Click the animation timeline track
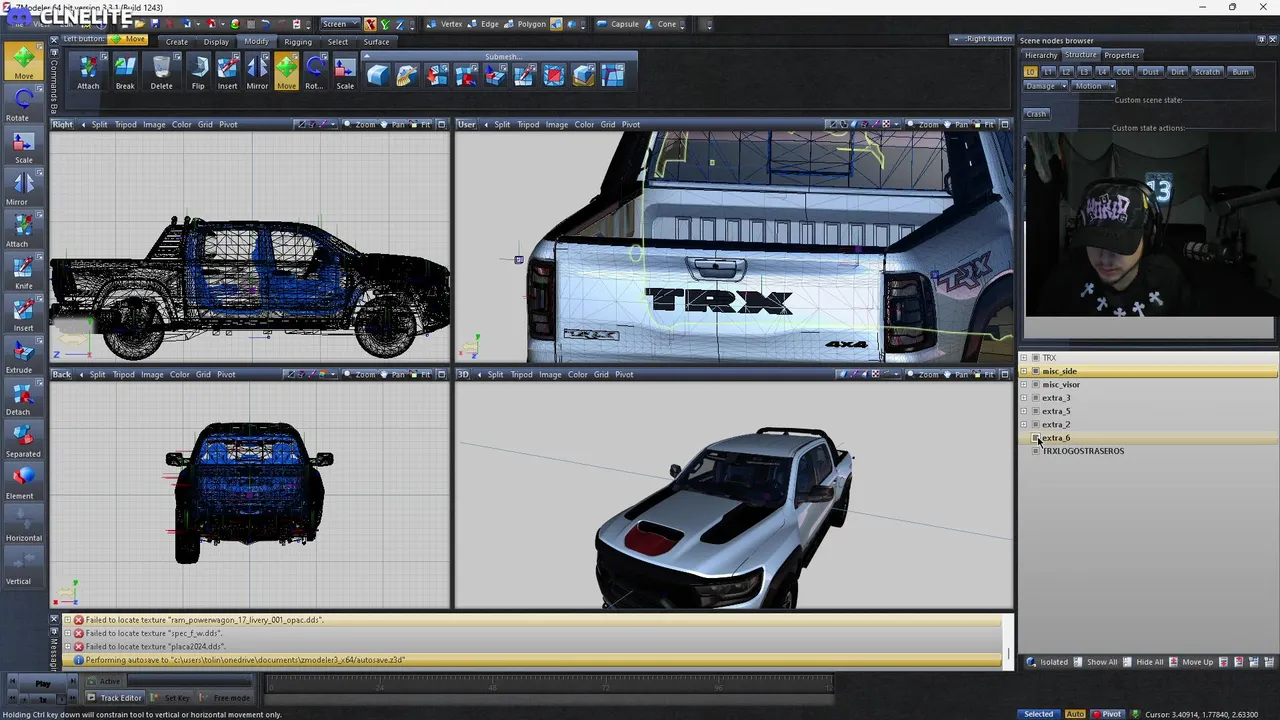The width and height of the screenshot is (1280, 720). 549,684
